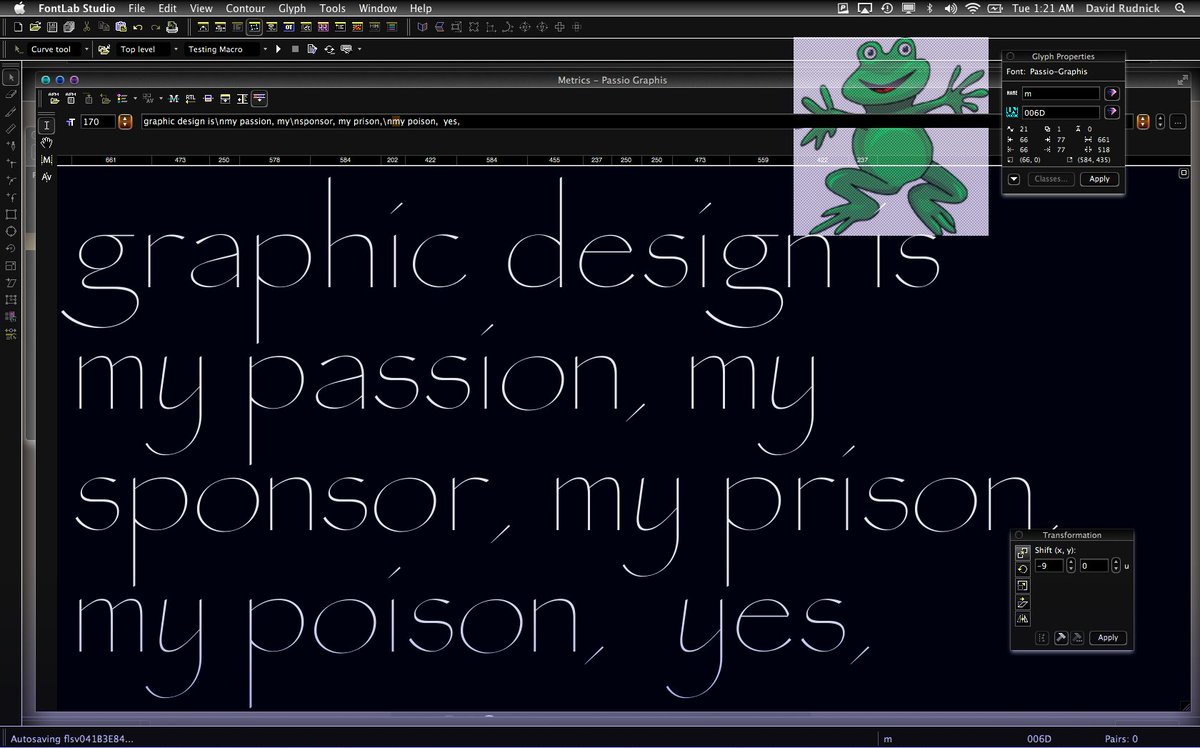Screen dimensions: 1200x748
Task: Click the New font icon in main toolbar
Action: coord(18,27)
